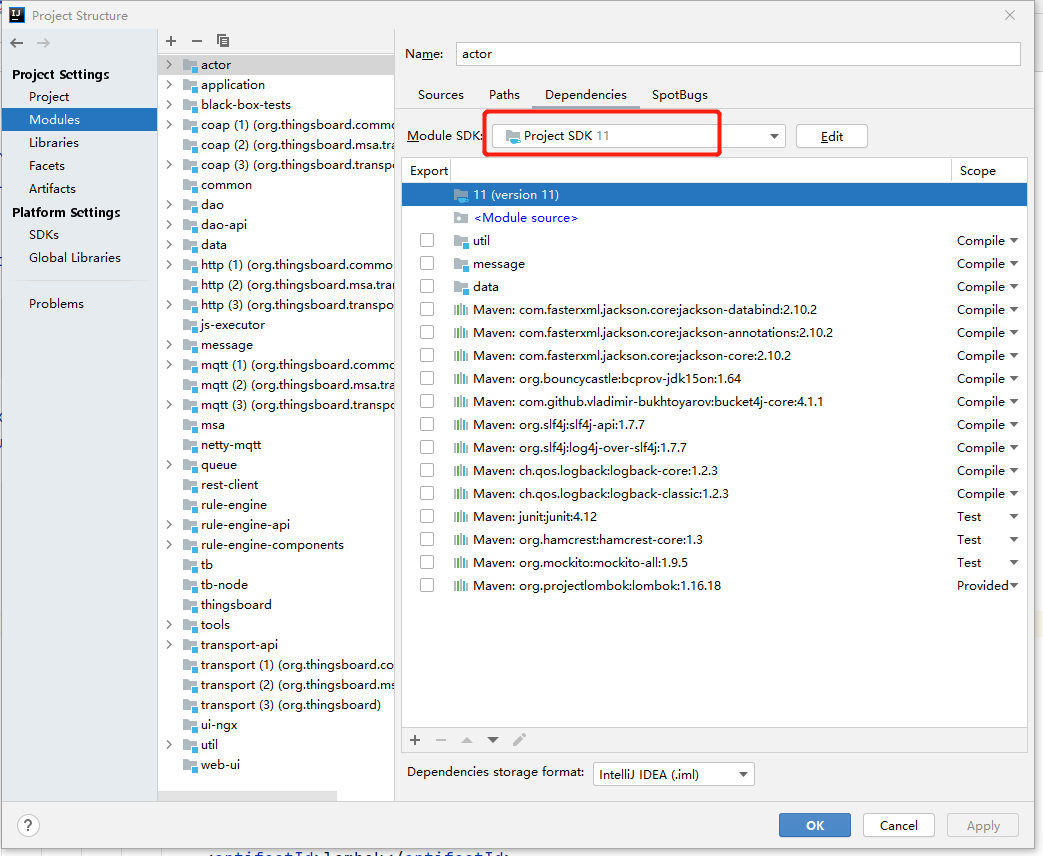Click the actor module folder icon
1043x856 pixels.
191,65
